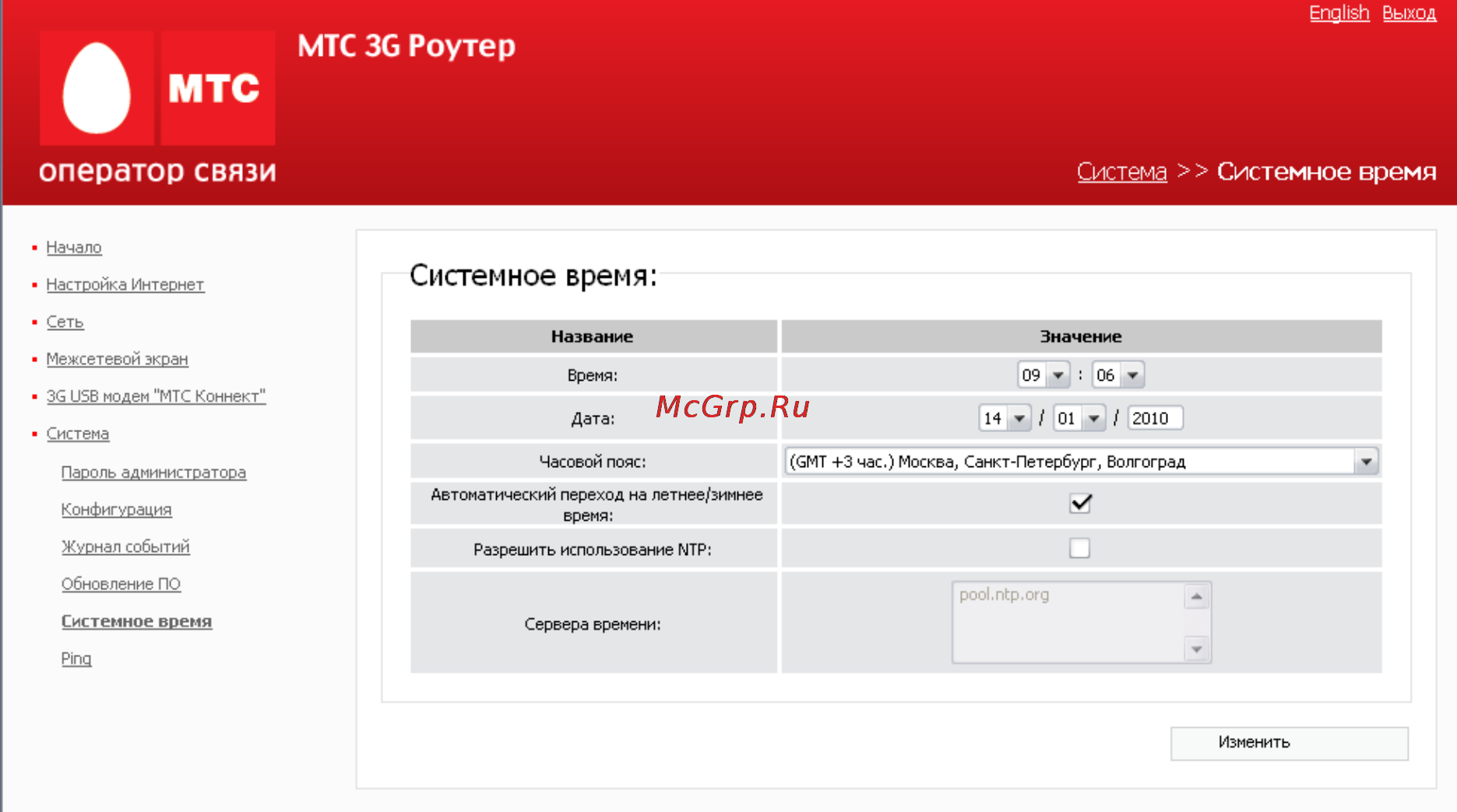Click the Изменить button

click(1290, 743)
